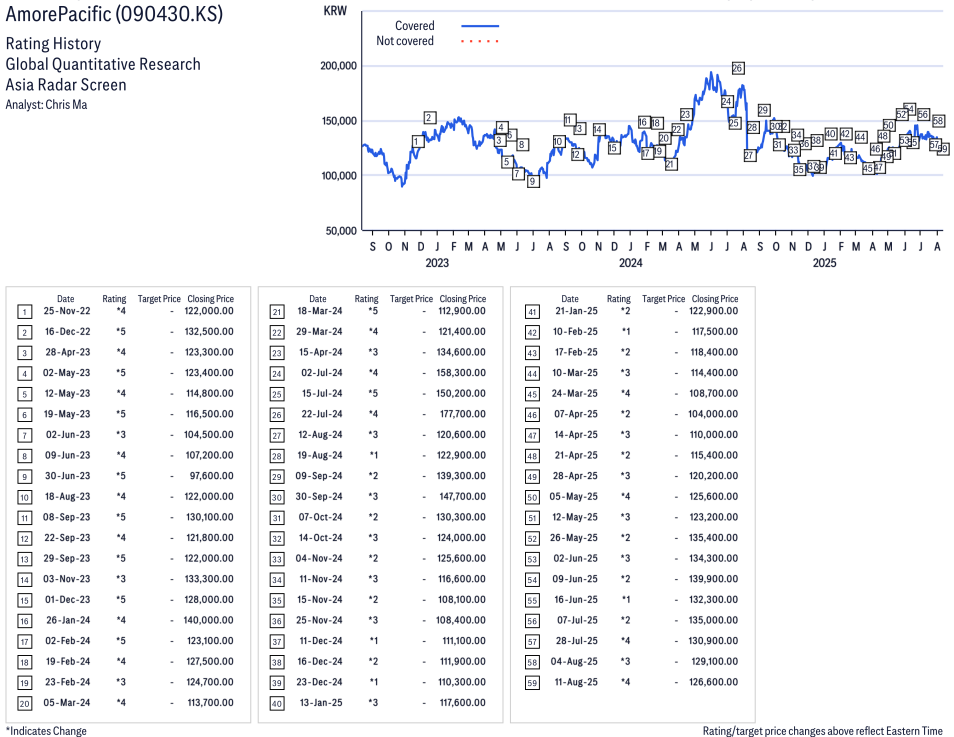
Task: Select the 16-Dec-22 date in the table
Action: (67, 332)
